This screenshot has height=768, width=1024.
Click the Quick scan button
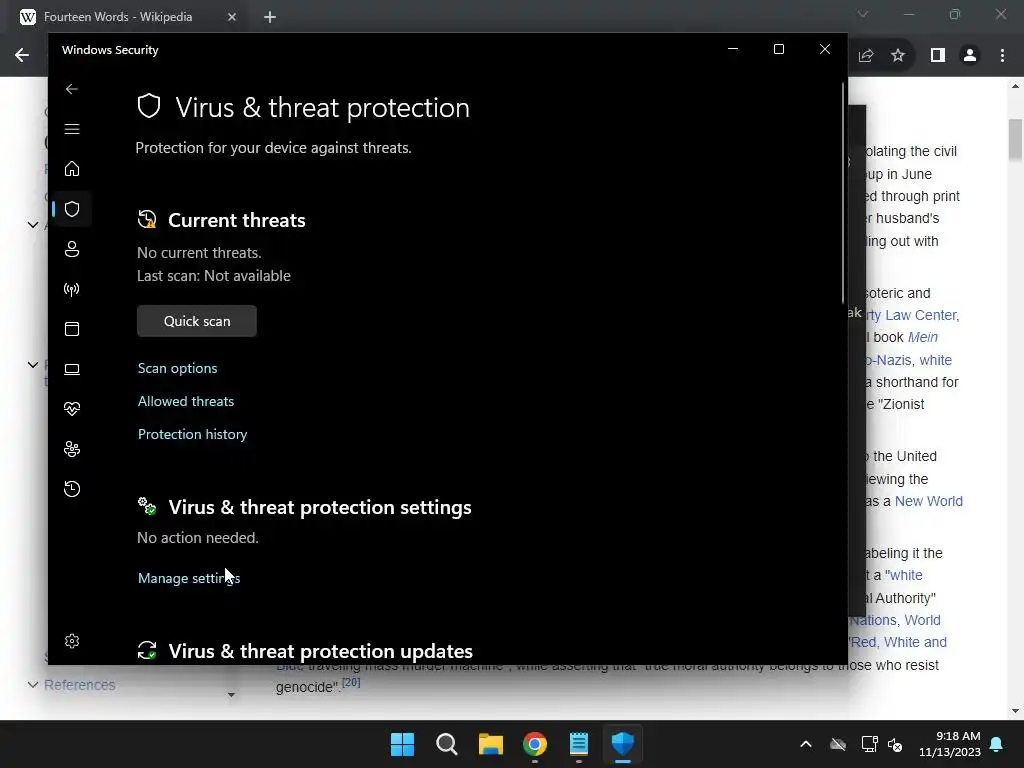click(x=197, y=321)
